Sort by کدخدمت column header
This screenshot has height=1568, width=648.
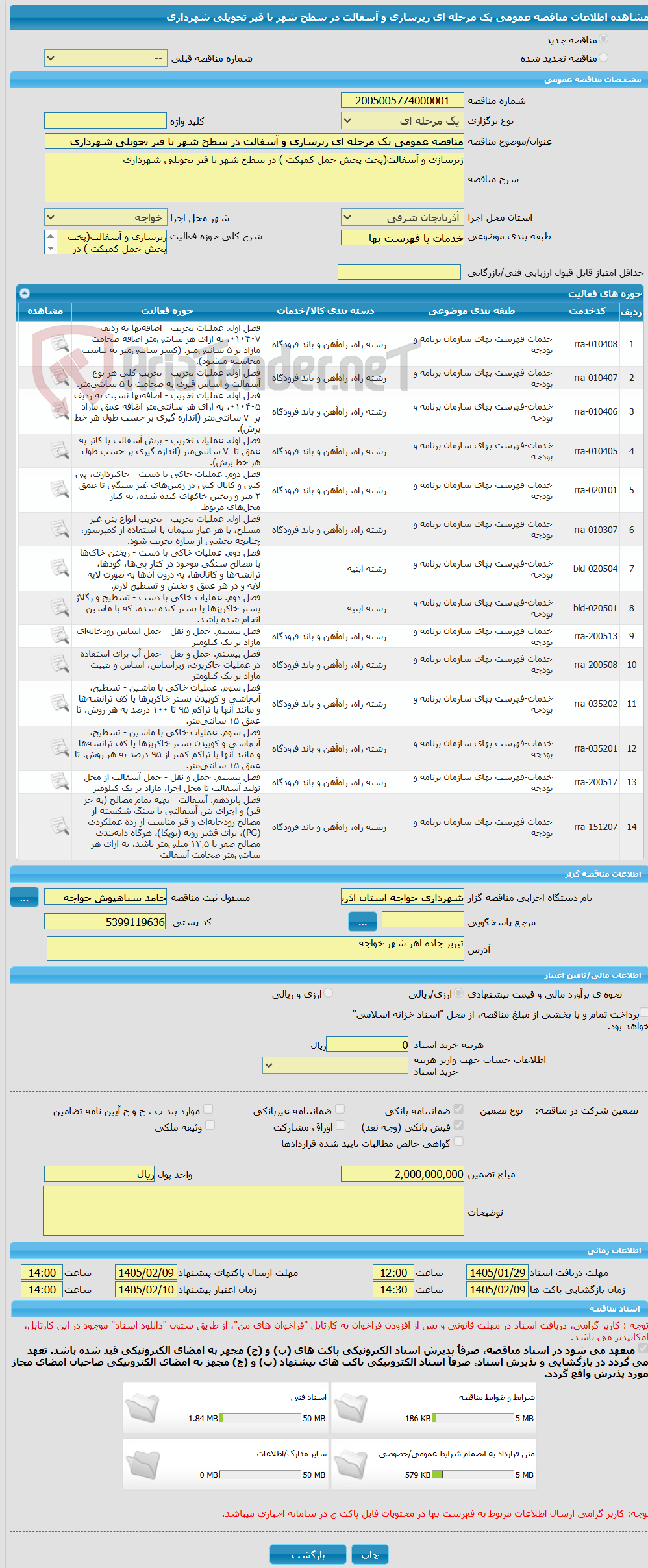587,311
